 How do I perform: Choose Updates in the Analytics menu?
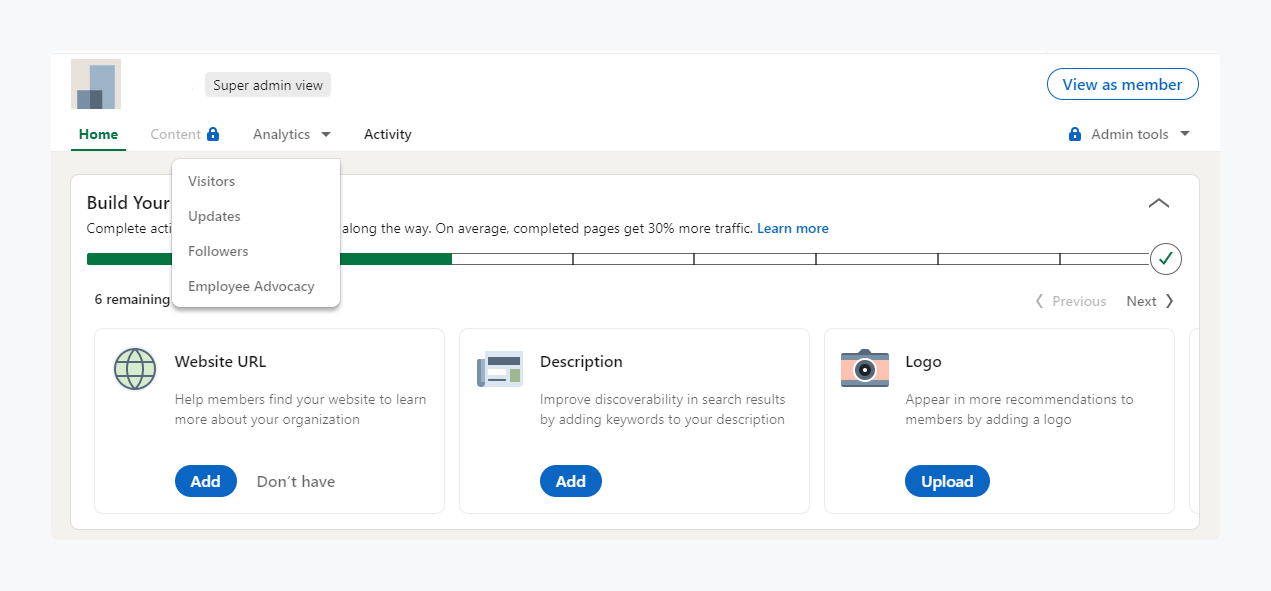coord(214,216)
